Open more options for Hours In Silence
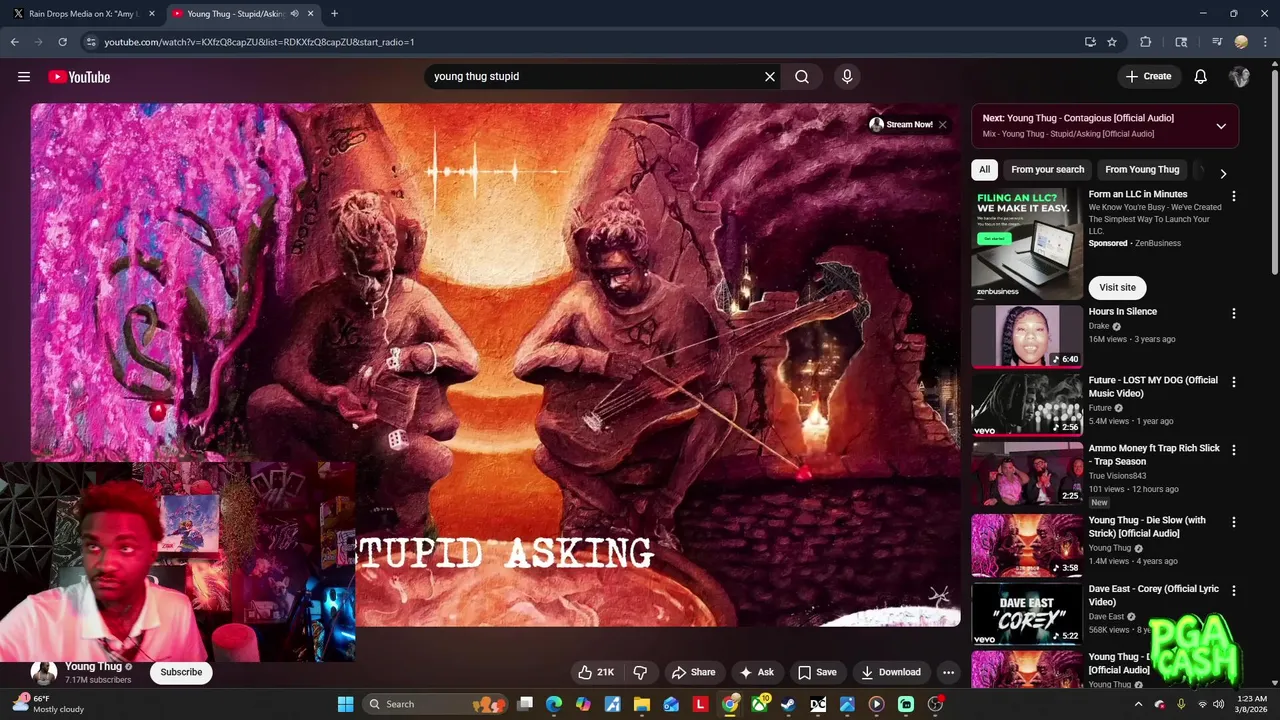Image resolution: width=1280 pixels, height=720 pixels. 1233,314
